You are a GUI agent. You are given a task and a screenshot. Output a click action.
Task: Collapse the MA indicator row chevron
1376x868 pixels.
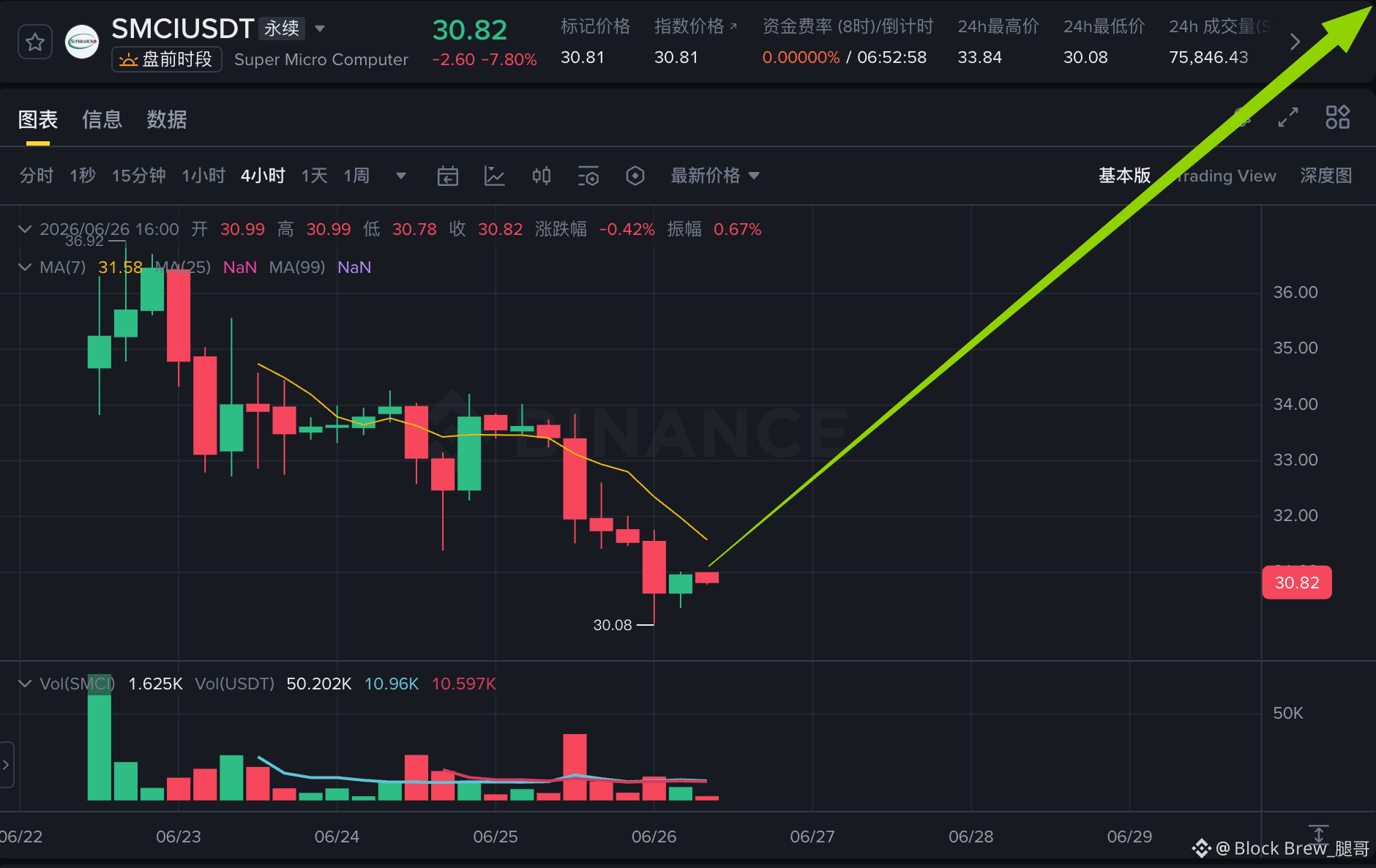25,267
